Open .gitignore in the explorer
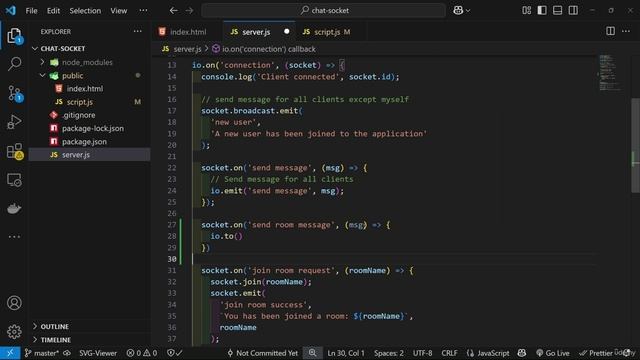Image resolution: width=640 pixels, height=360 pixels. [x=79, y=115]
